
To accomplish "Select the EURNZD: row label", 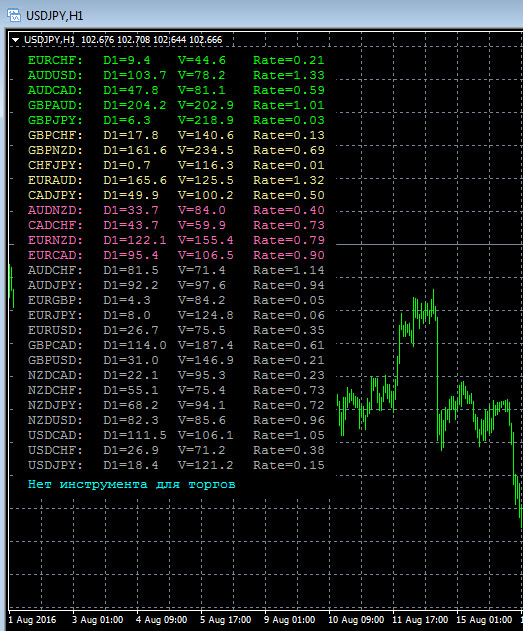I will coord(55,240).
